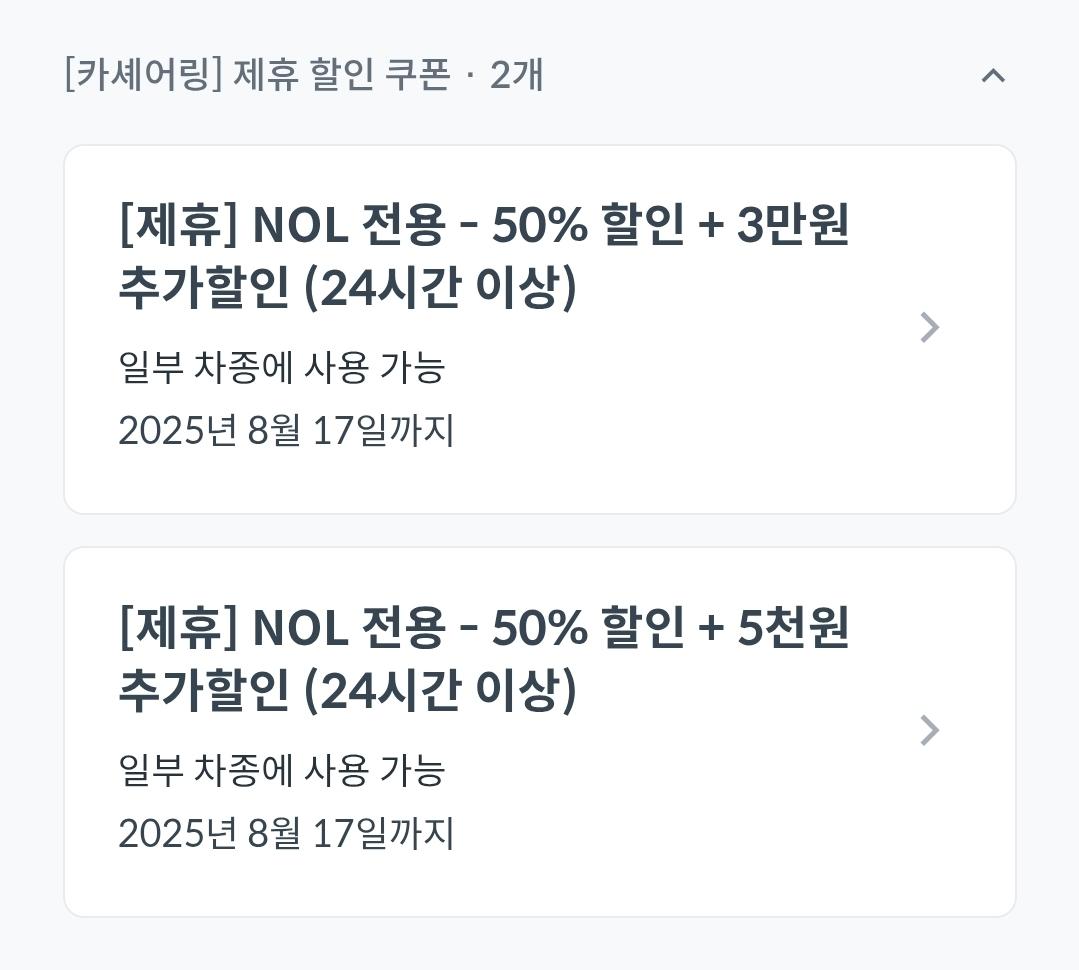Click the expiry date on 3만원 coupon
This screenshot has height=970, width=1079.
pyautogui.click(x=286, y=431)
